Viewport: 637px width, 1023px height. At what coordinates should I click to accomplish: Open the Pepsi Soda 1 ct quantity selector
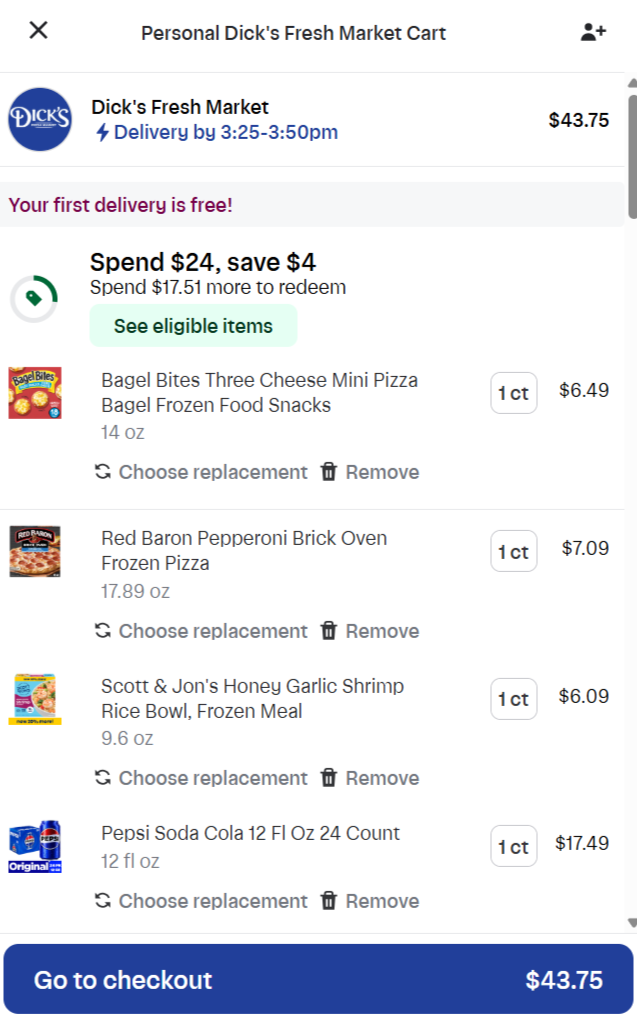[513, 847]
